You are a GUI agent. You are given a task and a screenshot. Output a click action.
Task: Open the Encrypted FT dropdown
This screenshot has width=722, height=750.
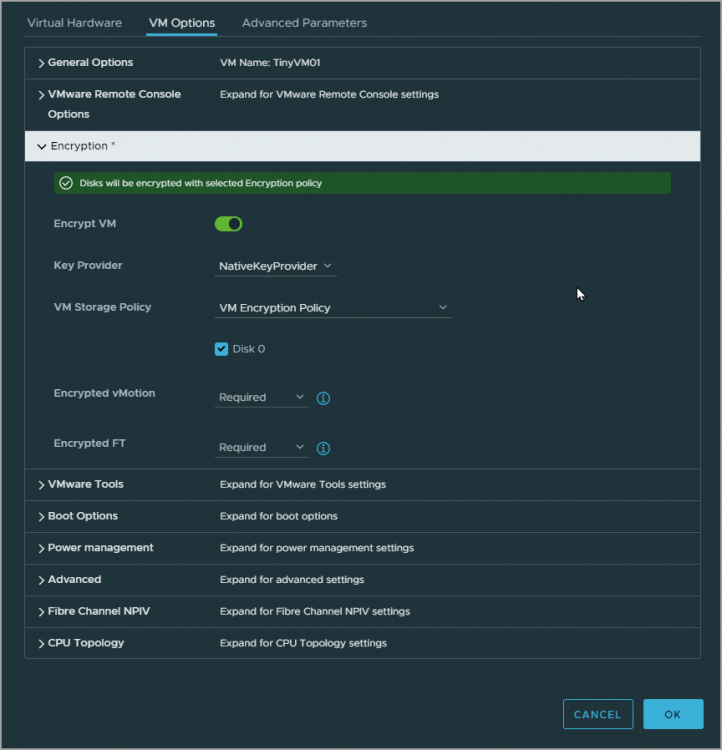point(262,448)
